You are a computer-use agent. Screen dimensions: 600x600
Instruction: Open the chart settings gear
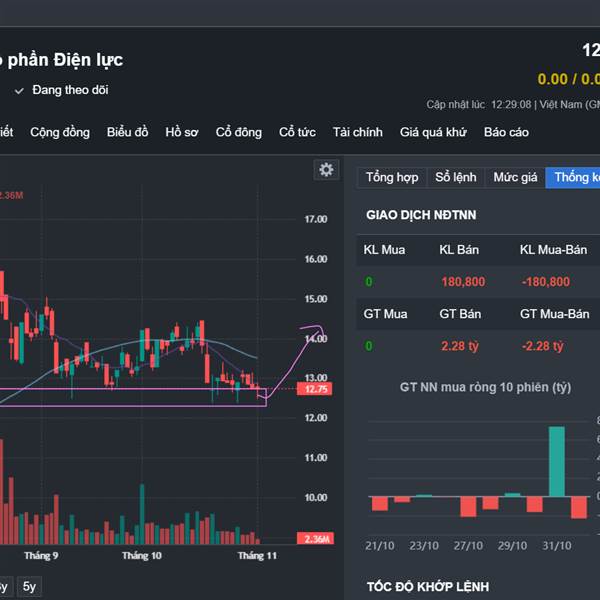point(326,170)
